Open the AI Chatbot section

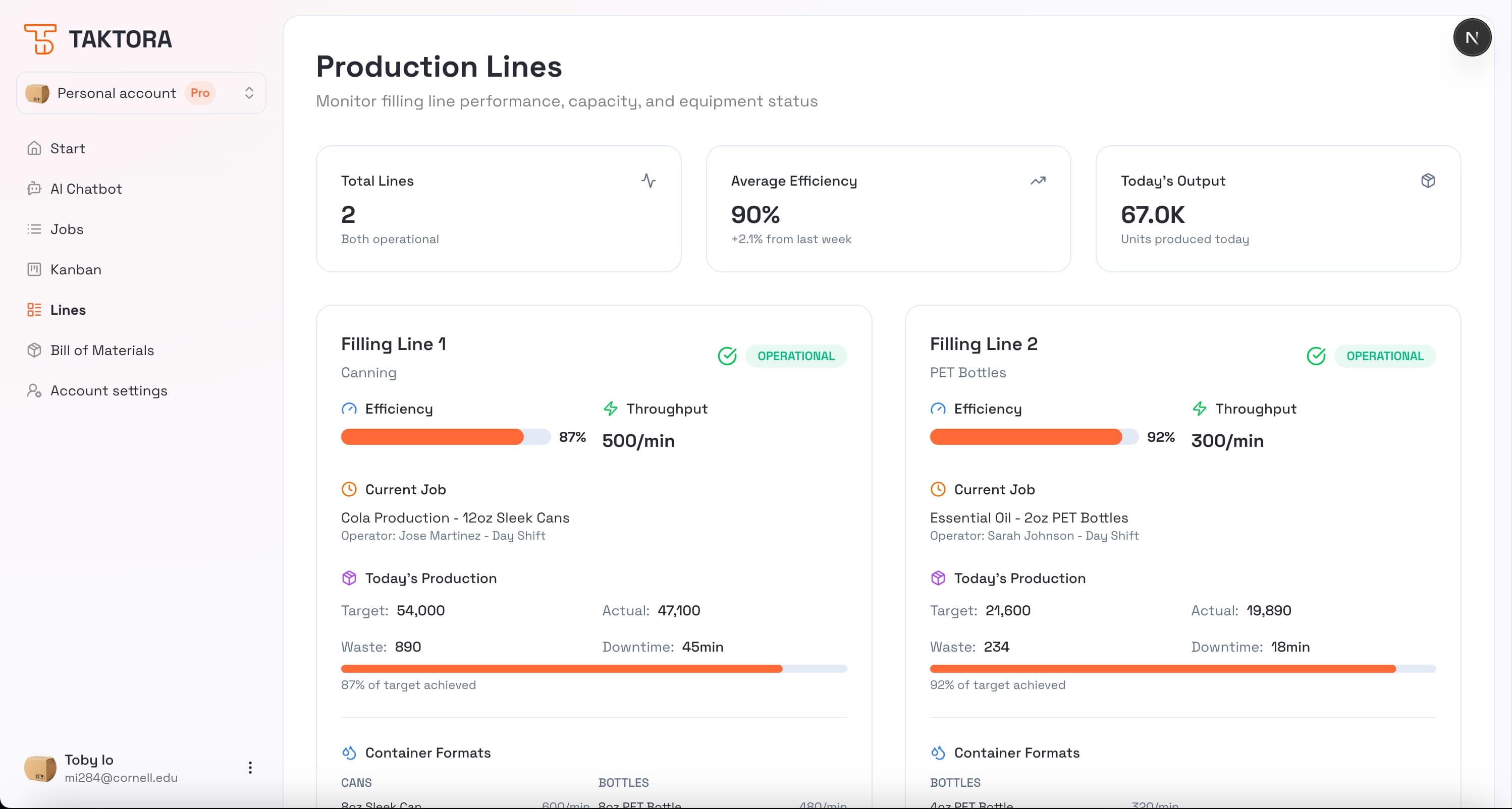click(86, 188)
